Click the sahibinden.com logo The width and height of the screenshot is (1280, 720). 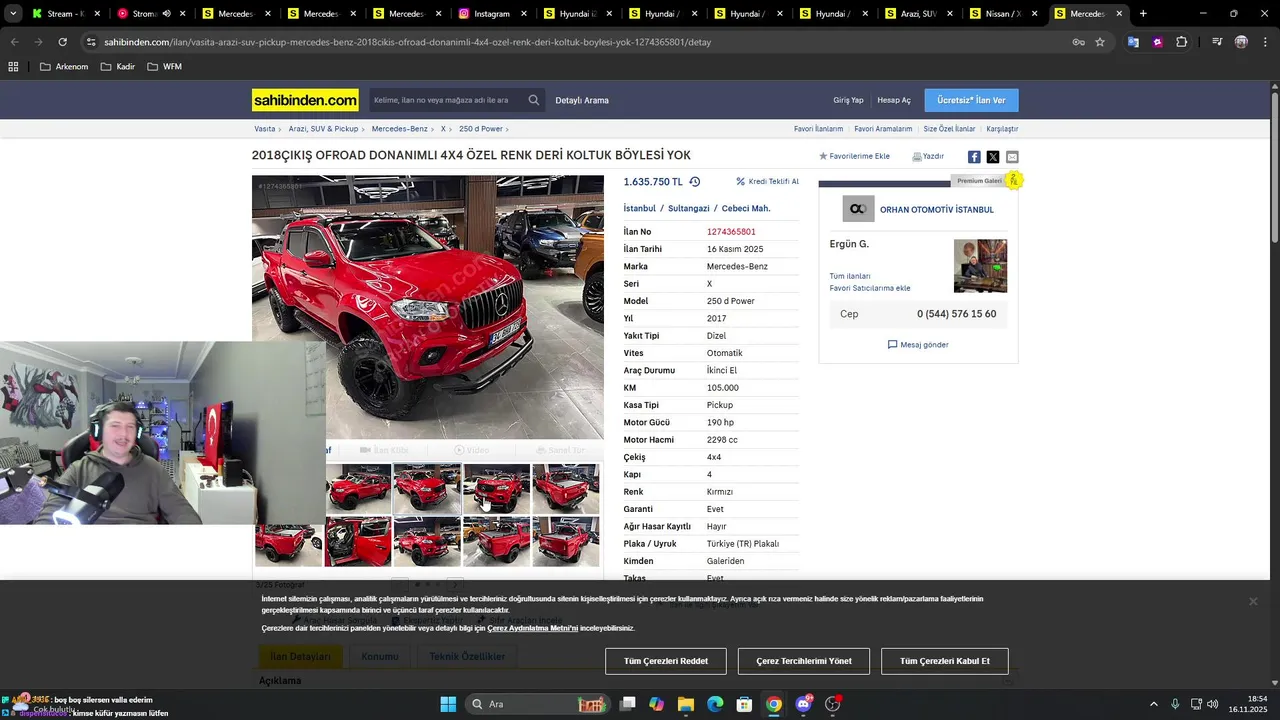pyautogui.click(x=305, y=100)
